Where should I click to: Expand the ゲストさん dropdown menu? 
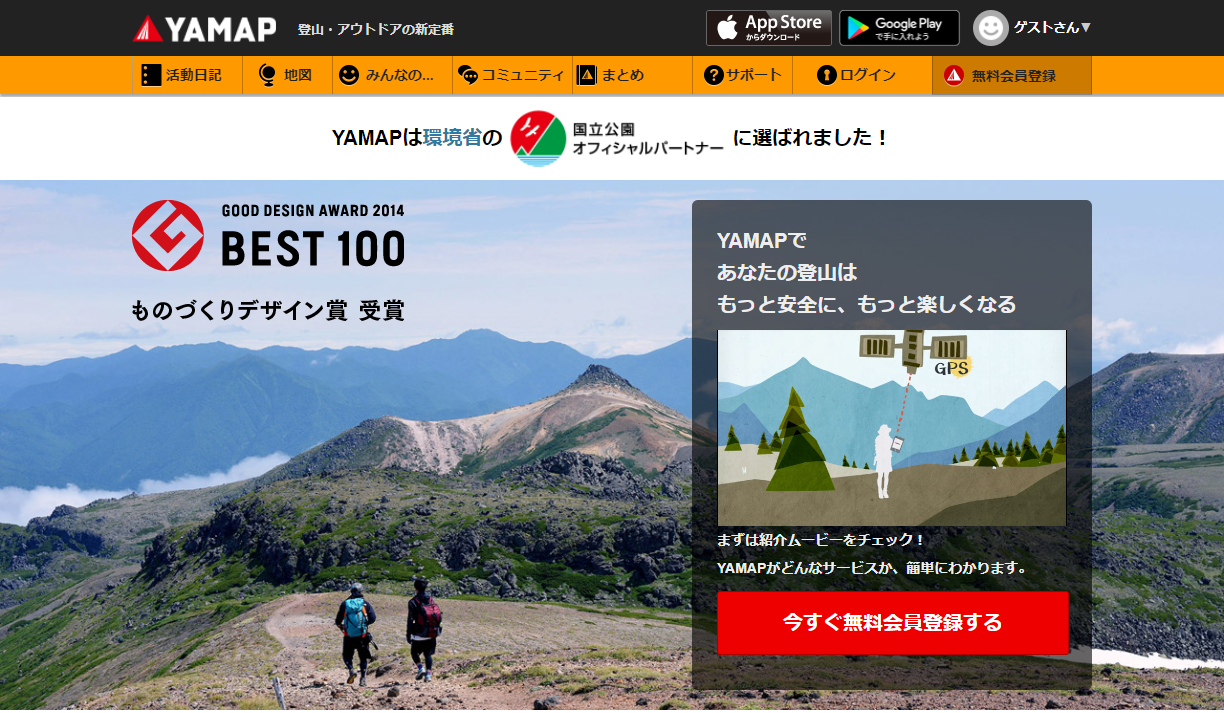click(1052, 28)
